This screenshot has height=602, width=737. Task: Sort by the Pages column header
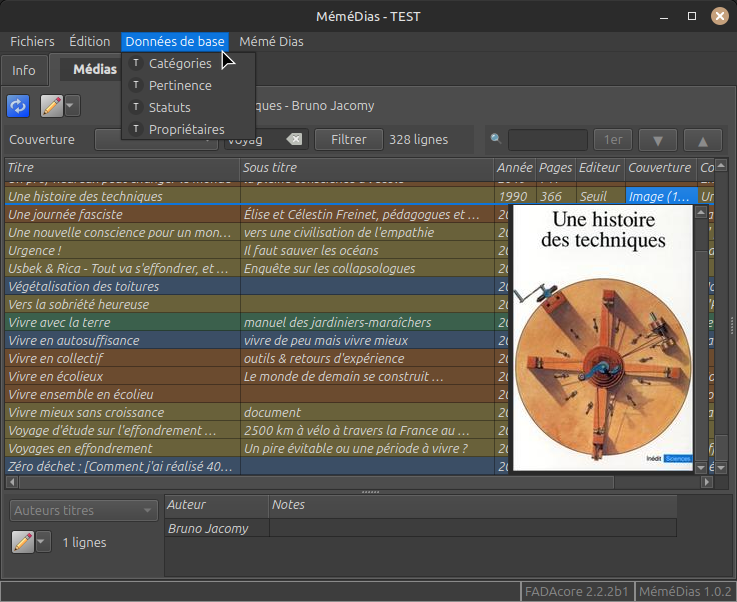(x=556, y=168)
